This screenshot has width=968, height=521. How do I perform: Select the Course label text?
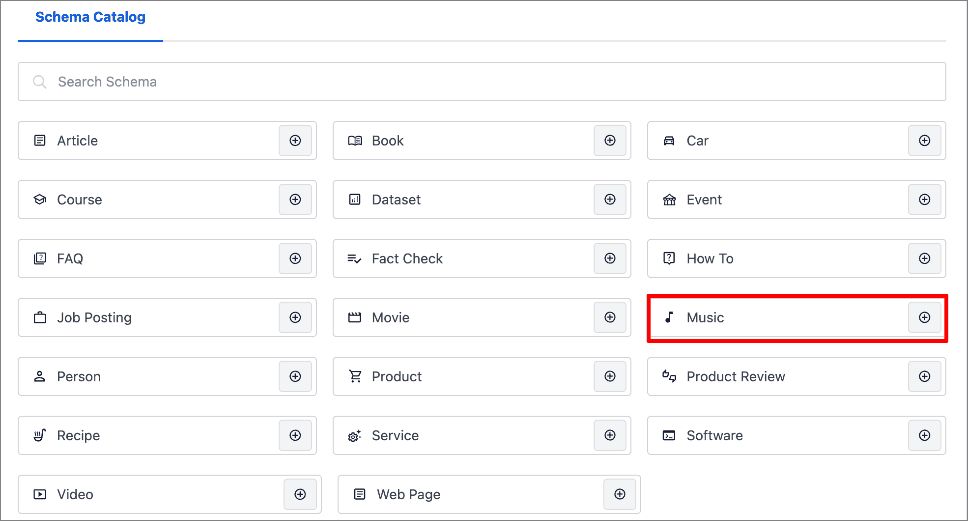click(x=80, y=199)
